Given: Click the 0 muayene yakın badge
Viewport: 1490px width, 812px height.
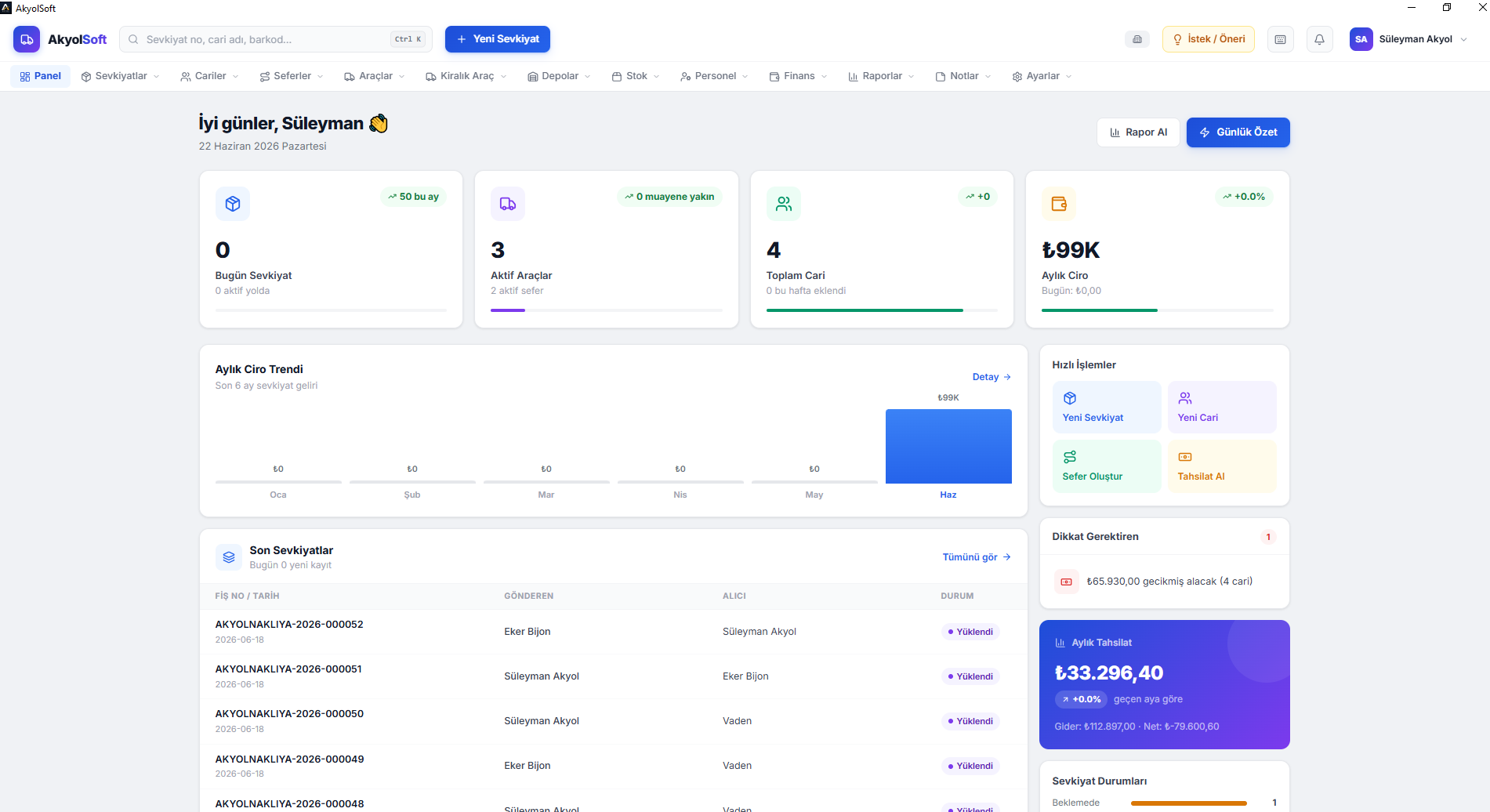Looking at the screenshot, I should click(x=669, y=197).
